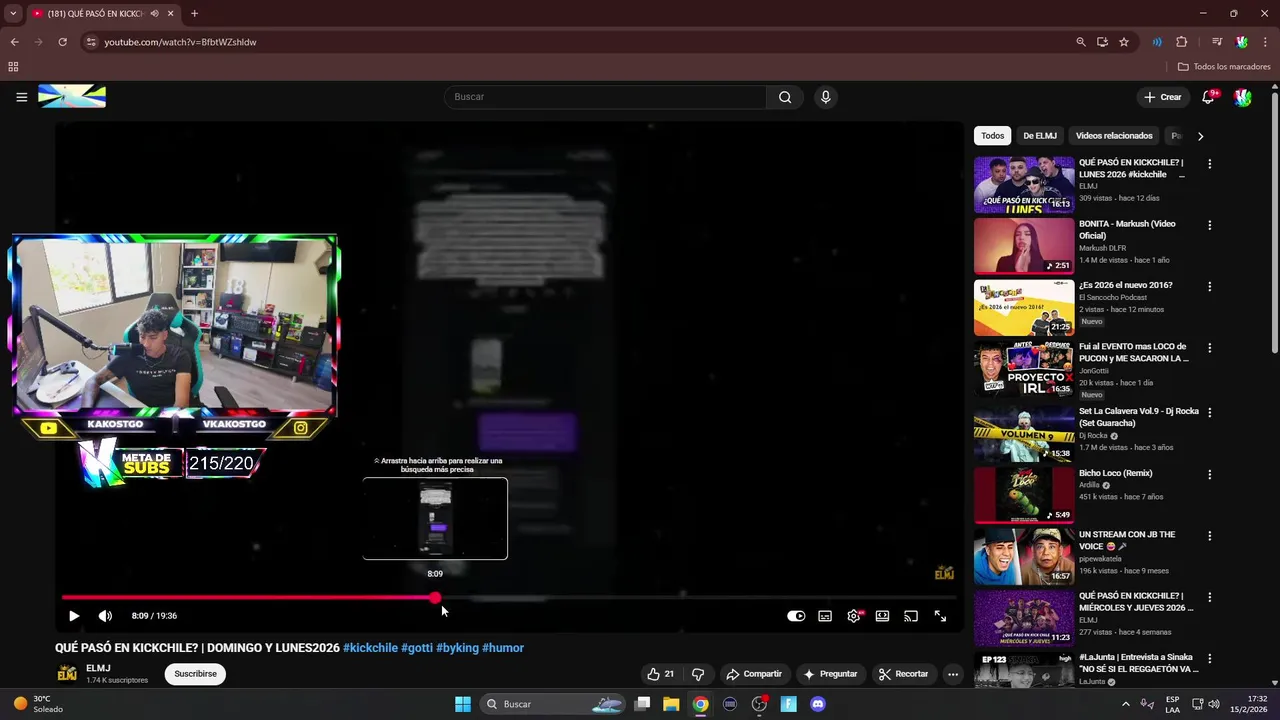Open options for LUNES 2026 #kickchile video
This screenshot has width=1280, height=720.
click(x=1209, y=164)
